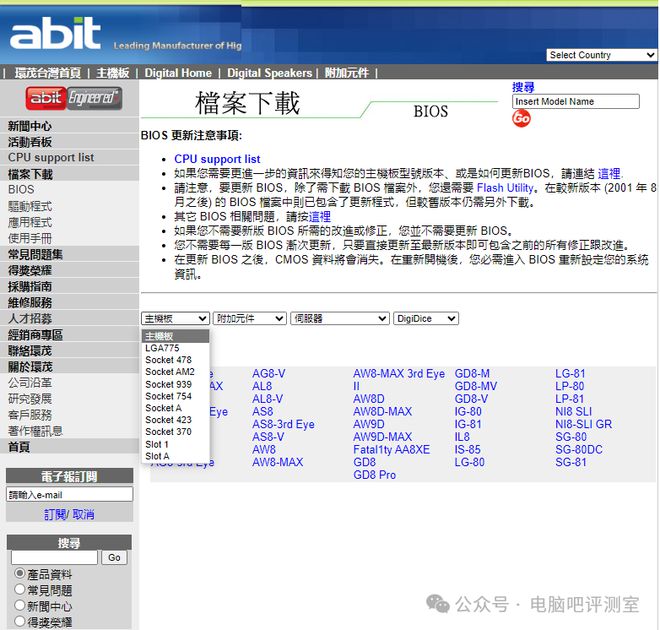660x630 pixels.
Task: Open the DigiDice dropdown
Action: [426, 319]
